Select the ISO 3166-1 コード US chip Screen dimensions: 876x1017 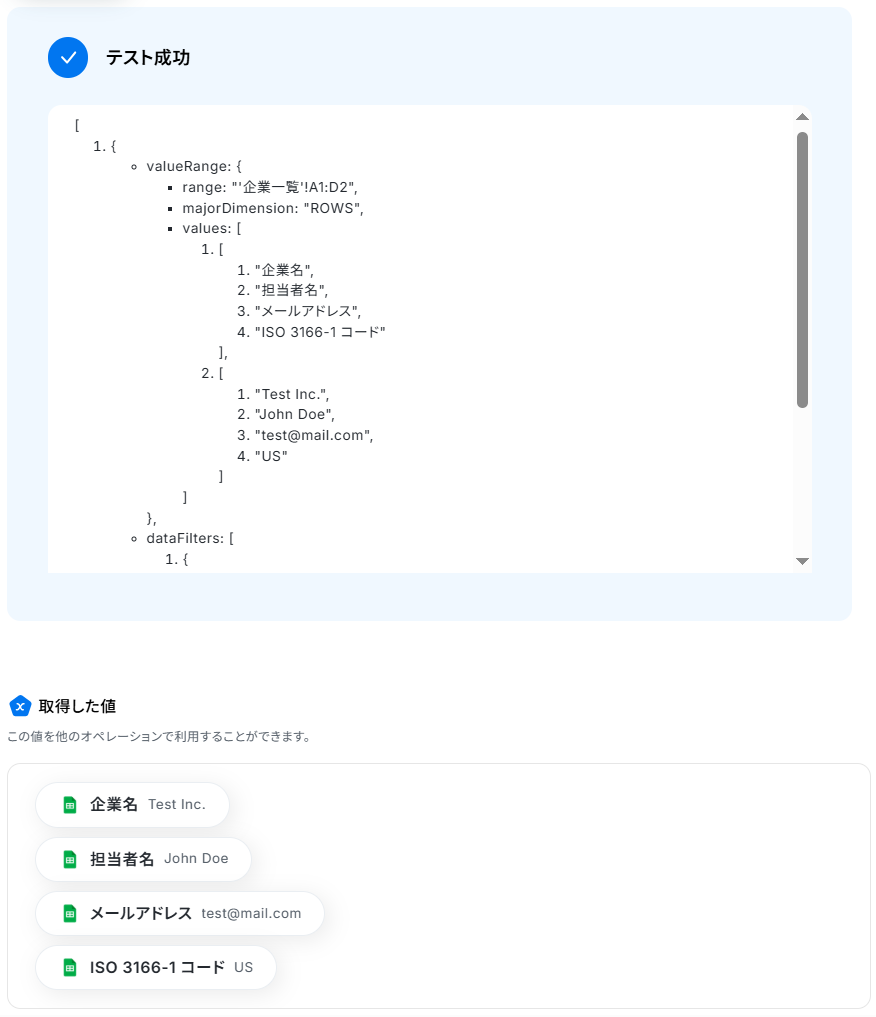pyautogui.click(x=156, y=968)
